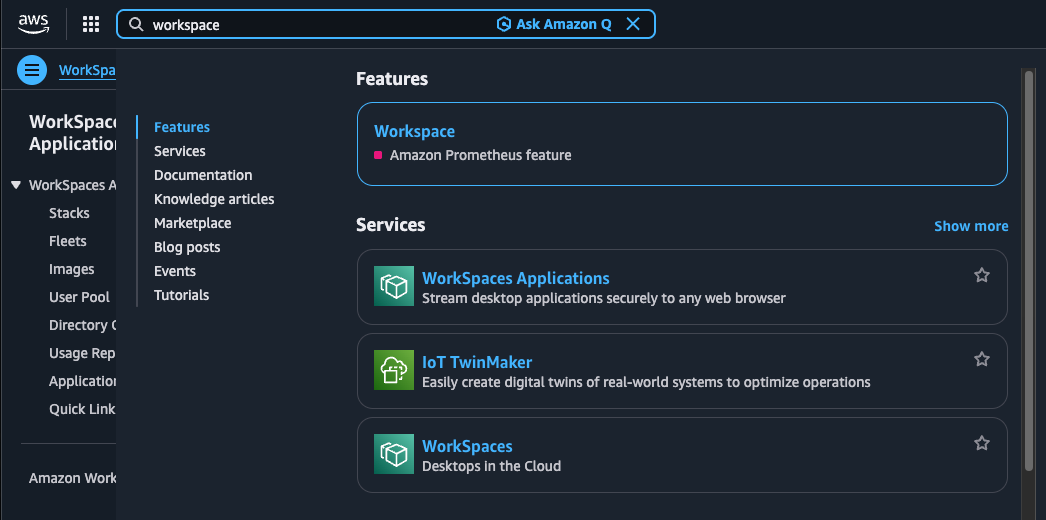The width and height of the screenshot is (1046, 520).
Task: Click the IoT TwinMaker service icon
Action: tap(393, 370)
